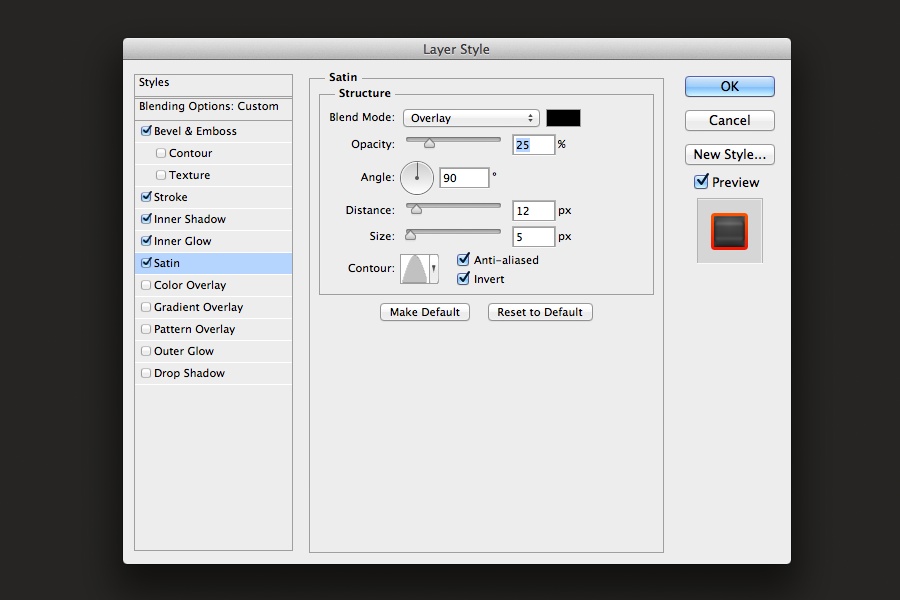This screenshot has width=900, height=600.
Task: Click the layer style preview thumbnail
Action: pos(729,230)
